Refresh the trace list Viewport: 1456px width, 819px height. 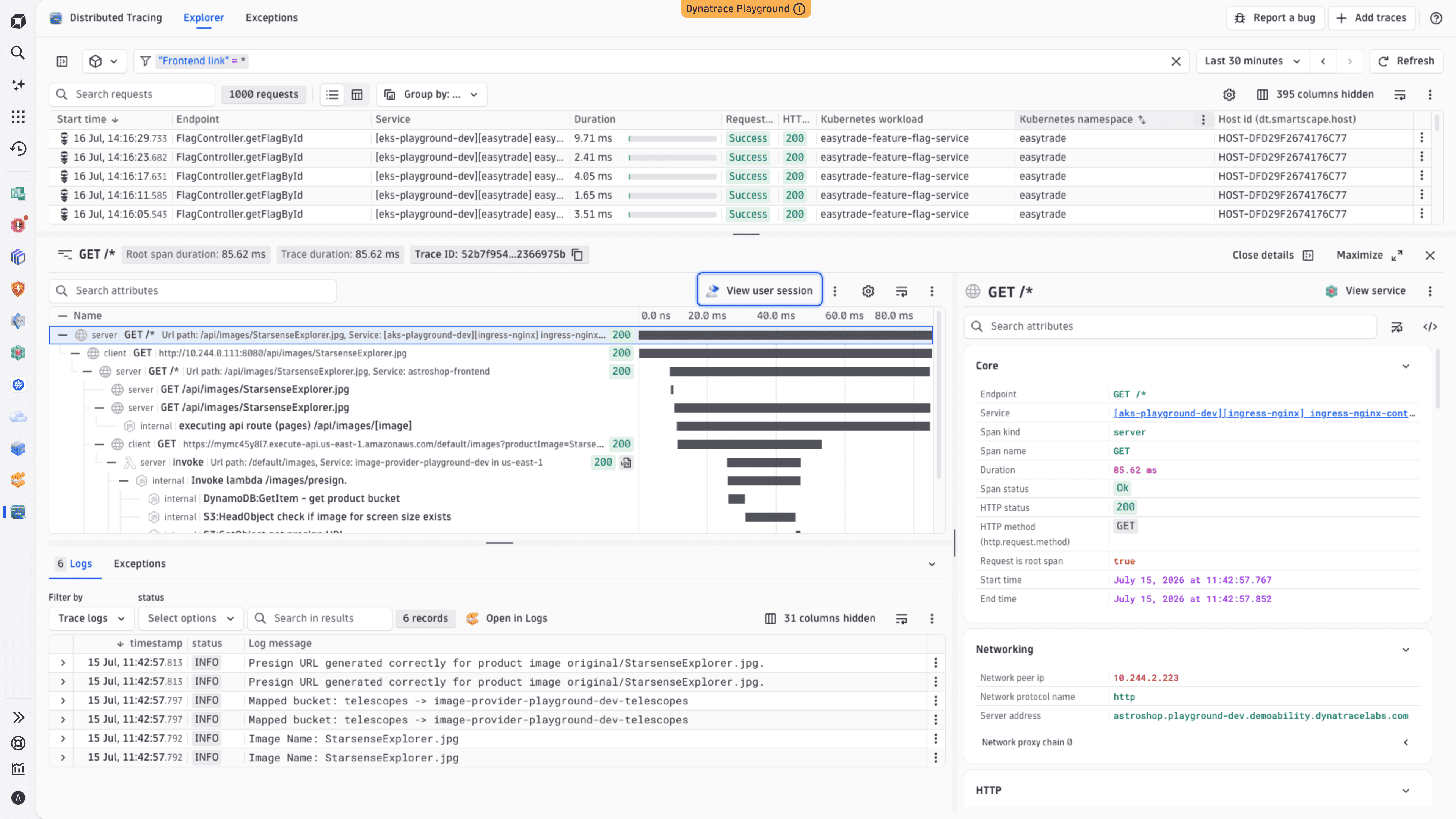(x=1406, y=61)
